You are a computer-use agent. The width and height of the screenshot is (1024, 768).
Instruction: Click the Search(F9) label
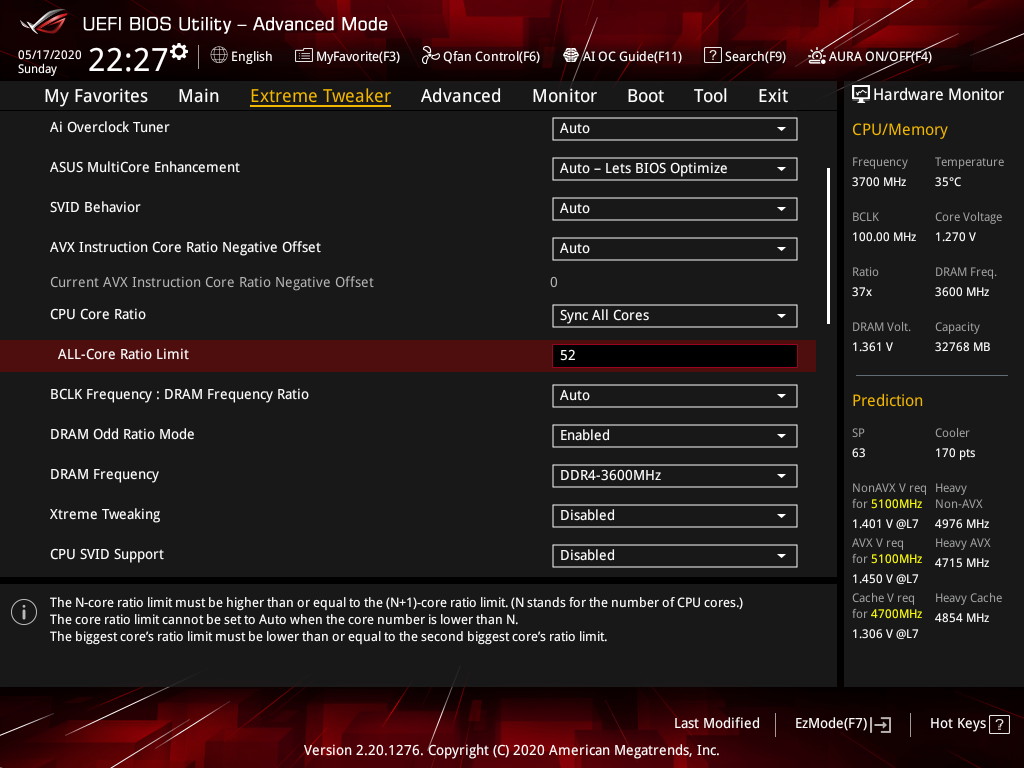click(x=755, y=56)
